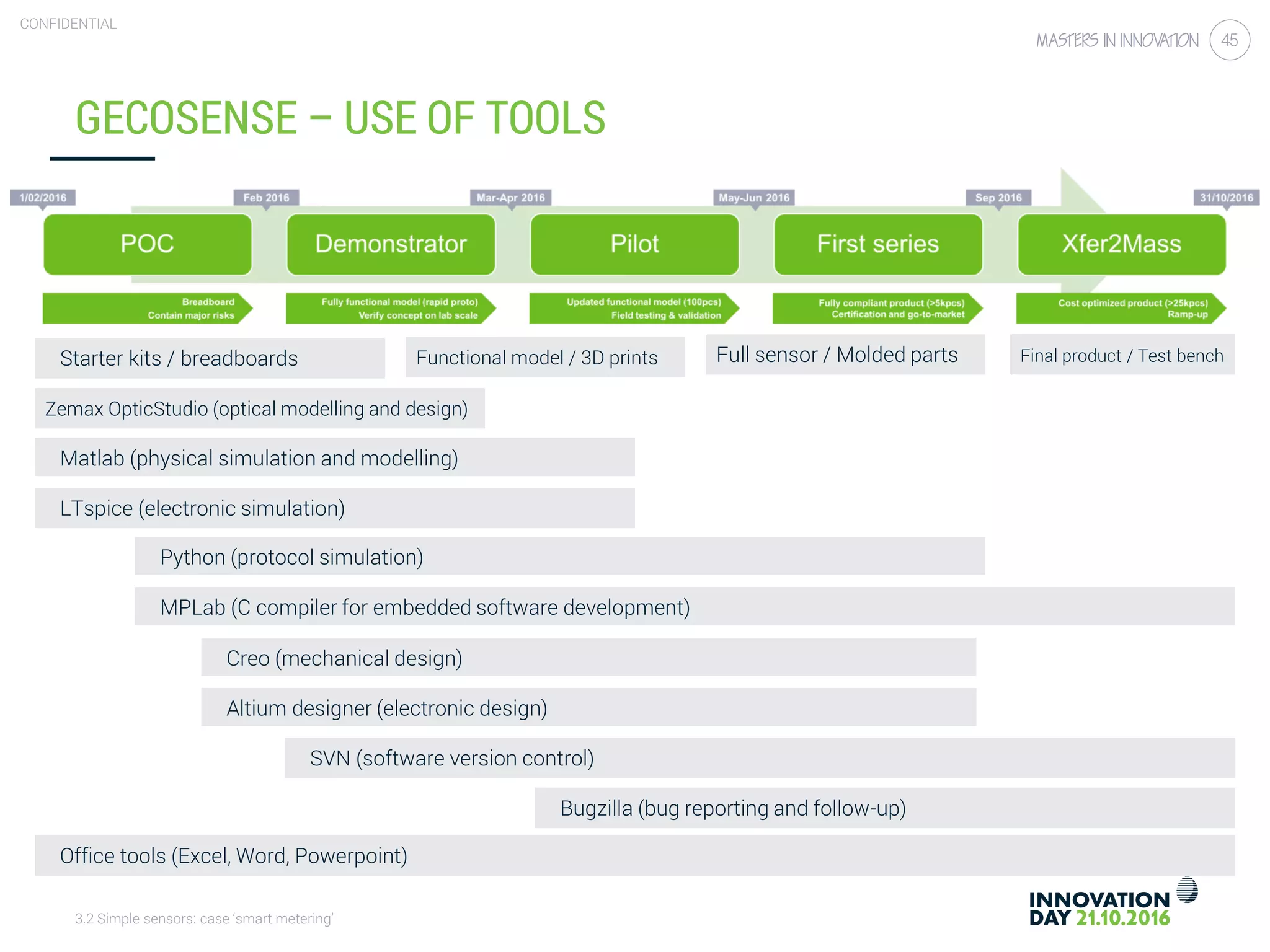Click the Final product / Test bench box
Image resolution: width=1270 pixels, height=952 pixels.
pos(1122,355)
